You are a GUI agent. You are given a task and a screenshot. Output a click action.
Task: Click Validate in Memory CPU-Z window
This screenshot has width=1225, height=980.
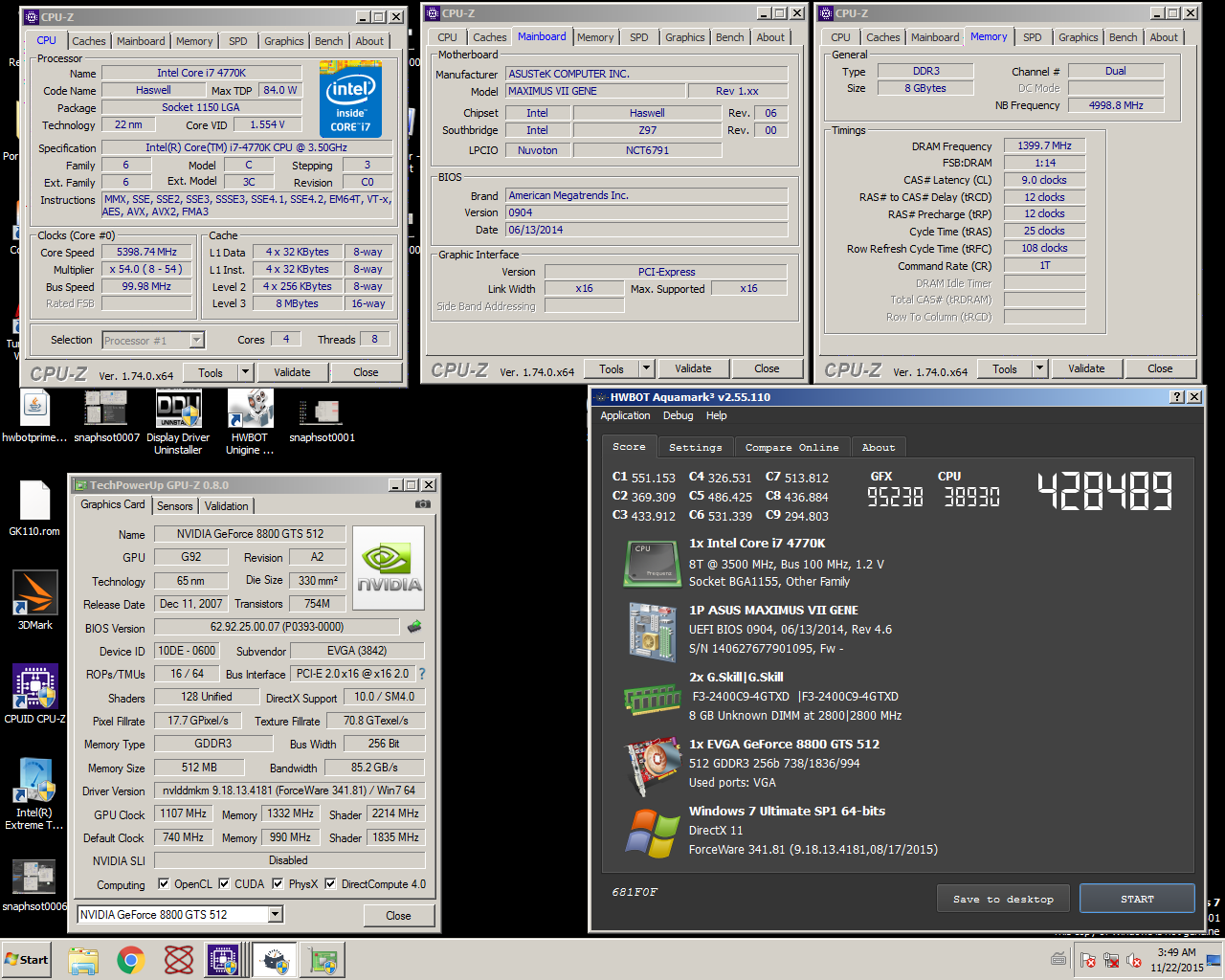1086,368
